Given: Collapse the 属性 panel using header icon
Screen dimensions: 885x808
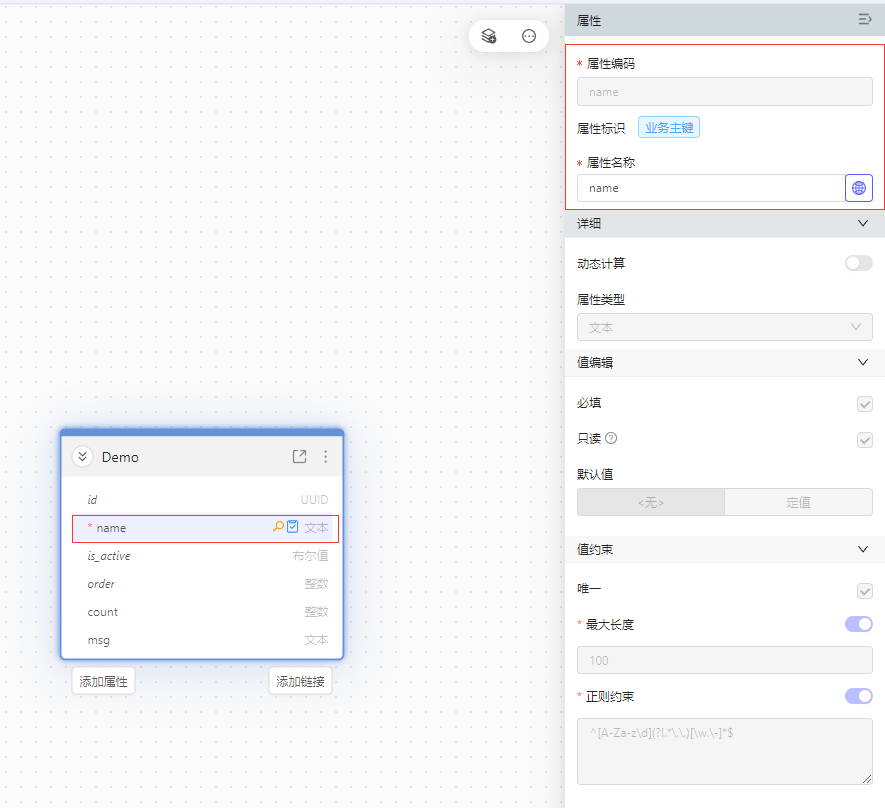Looking at the screenshot, I should point(864,20).
